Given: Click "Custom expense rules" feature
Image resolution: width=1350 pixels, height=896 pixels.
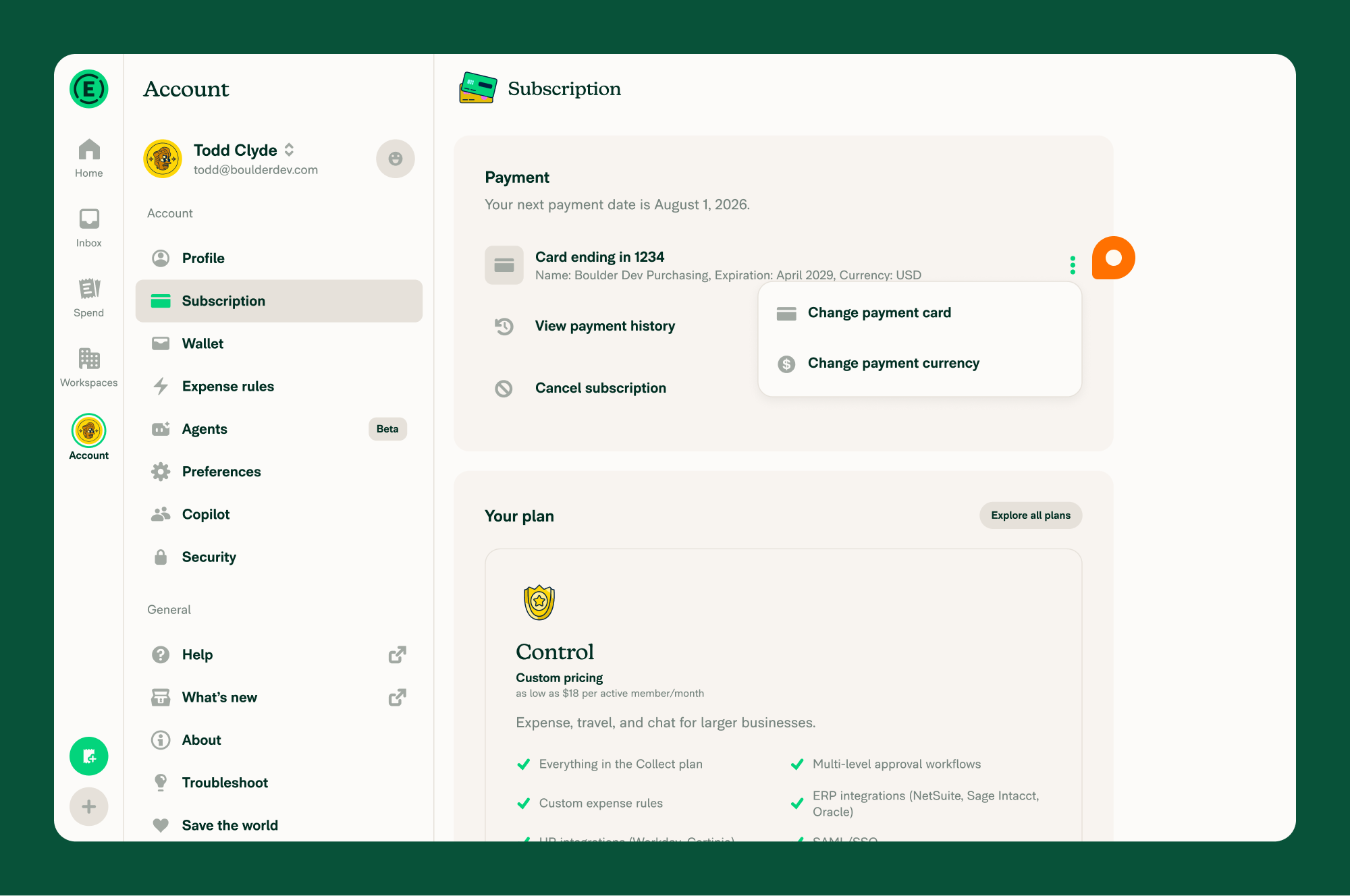Looking at the screenshot, I should pyautogui.click(x=601, y=803).
